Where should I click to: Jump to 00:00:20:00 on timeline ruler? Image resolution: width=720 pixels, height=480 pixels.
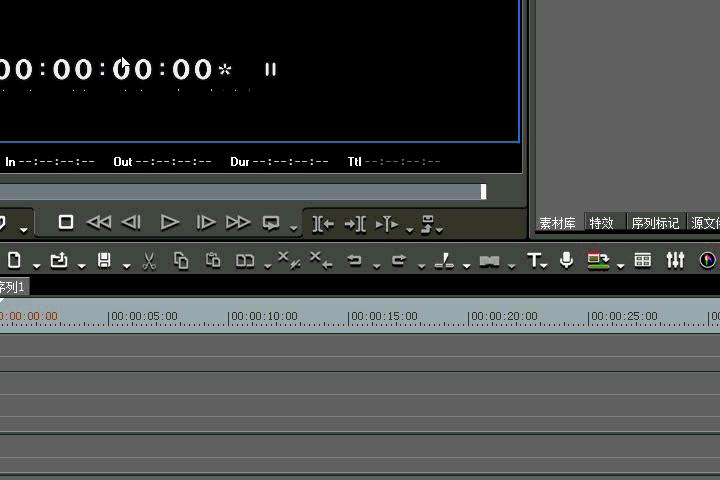click(x=504, y=316)
